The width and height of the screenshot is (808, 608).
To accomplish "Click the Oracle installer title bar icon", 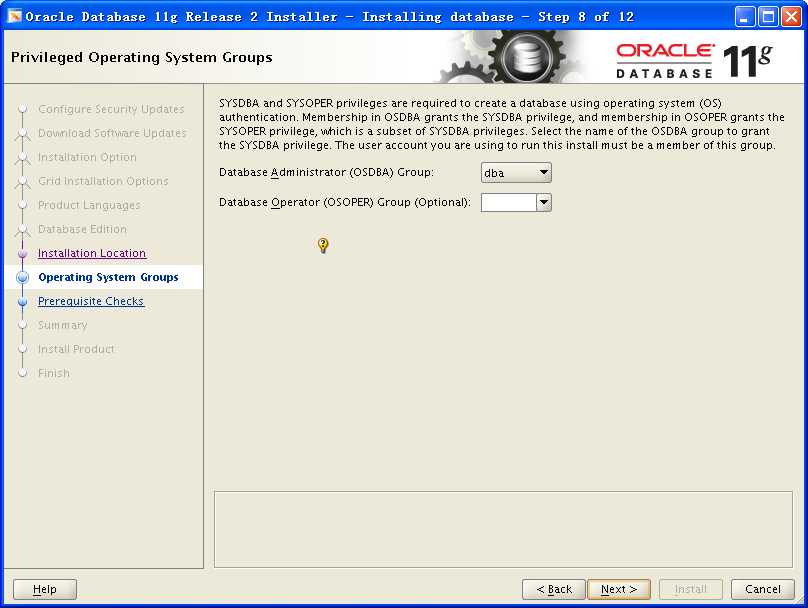I will 14,16.
